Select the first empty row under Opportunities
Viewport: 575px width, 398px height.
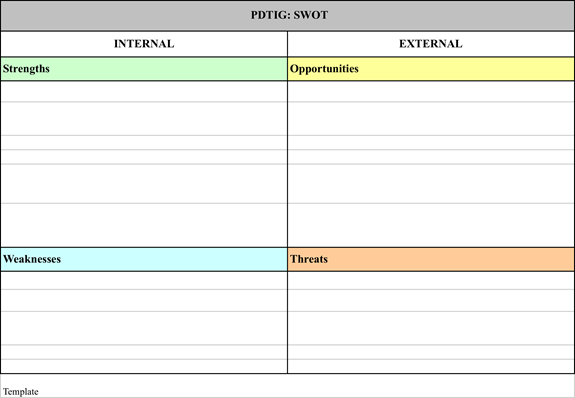tap(431, 91)
